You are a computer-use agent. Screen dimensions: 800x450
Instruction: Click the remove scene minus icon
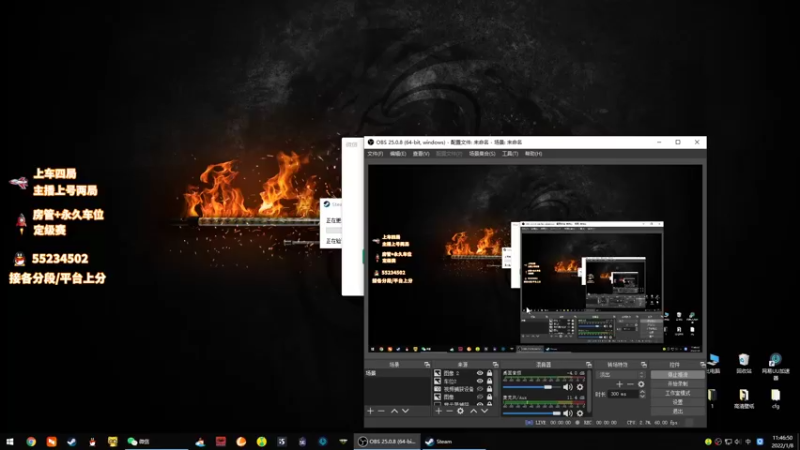pos(381,411)
